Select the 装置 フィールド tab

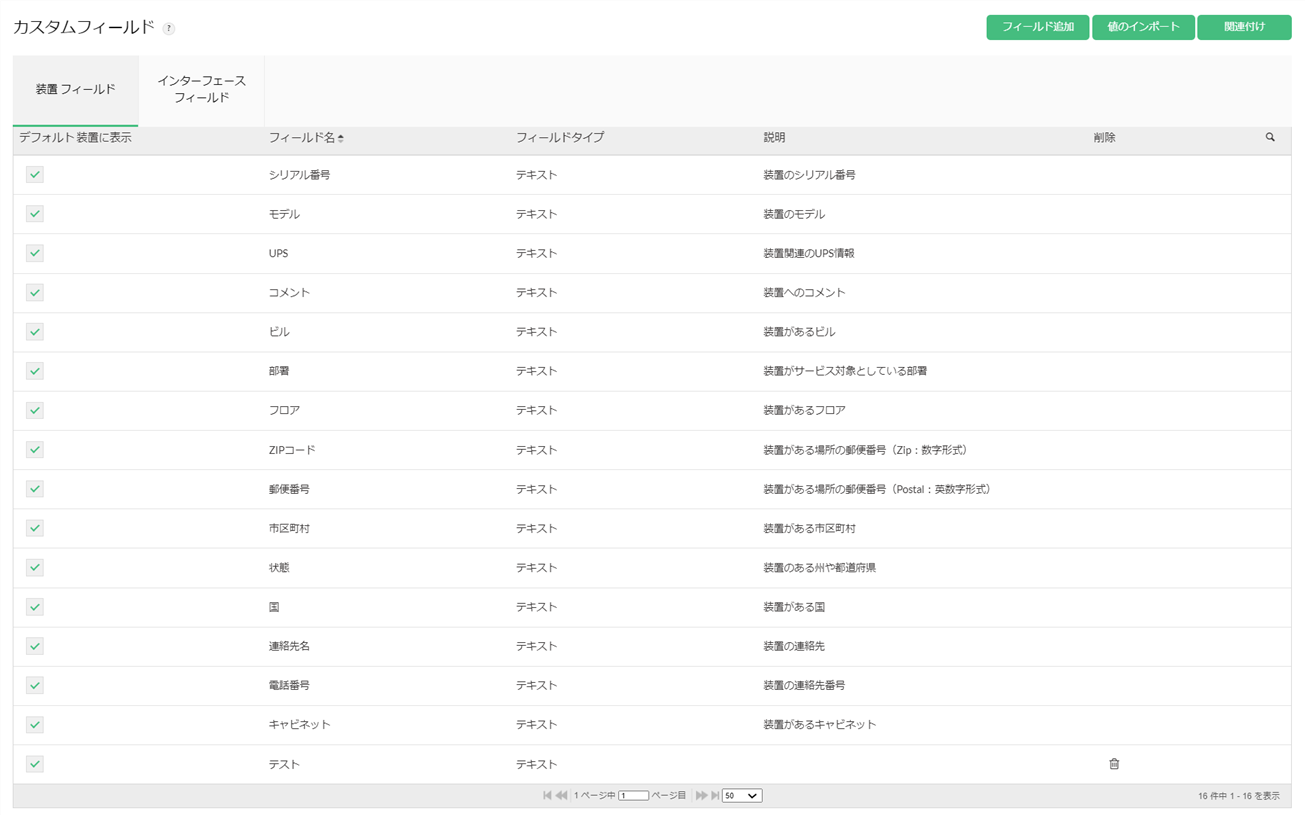(75, 90)
